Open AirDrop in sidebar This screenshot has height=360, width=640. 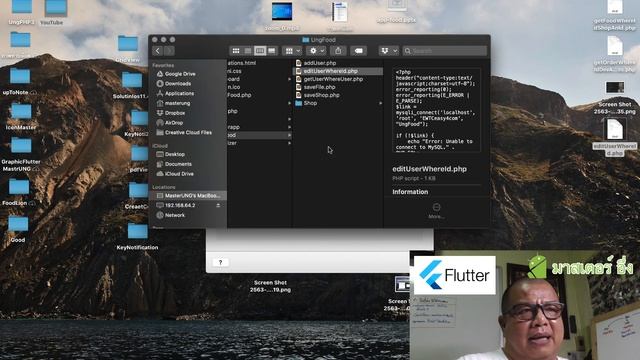[x=174, y=123]
